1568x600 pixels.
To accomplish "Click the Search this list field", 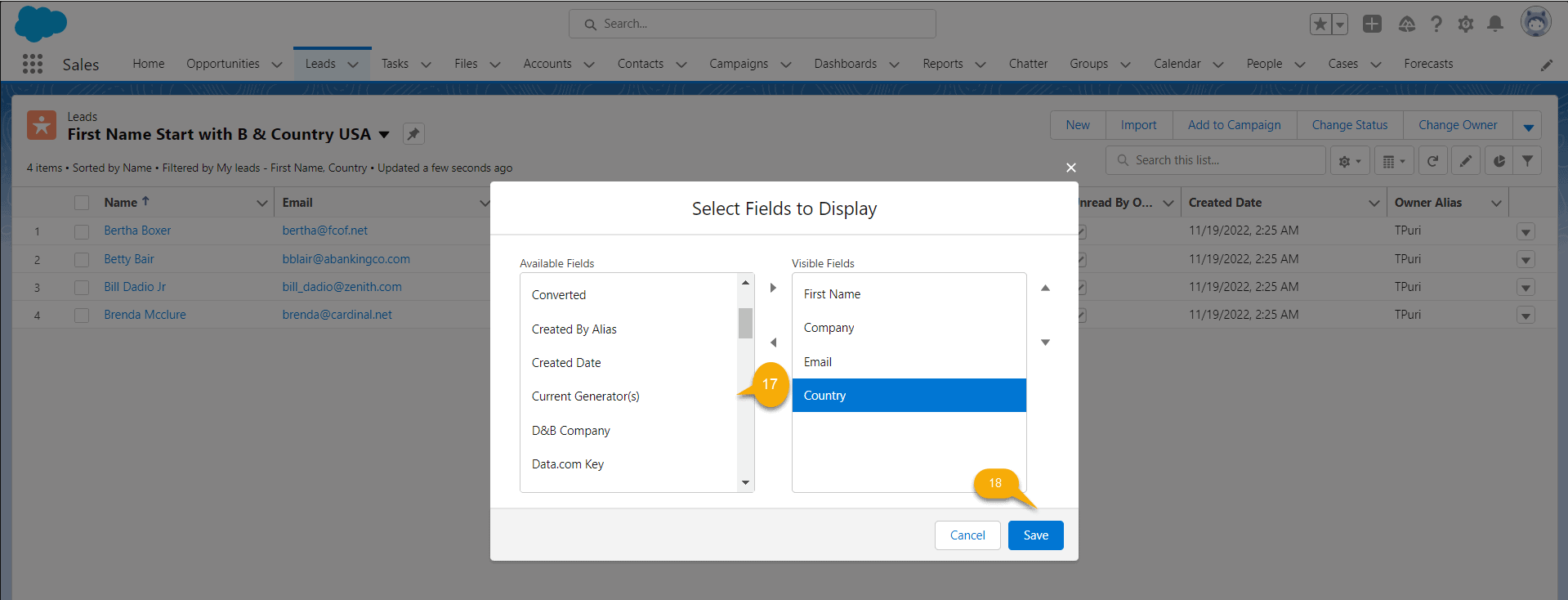I will click(1216, 160).
